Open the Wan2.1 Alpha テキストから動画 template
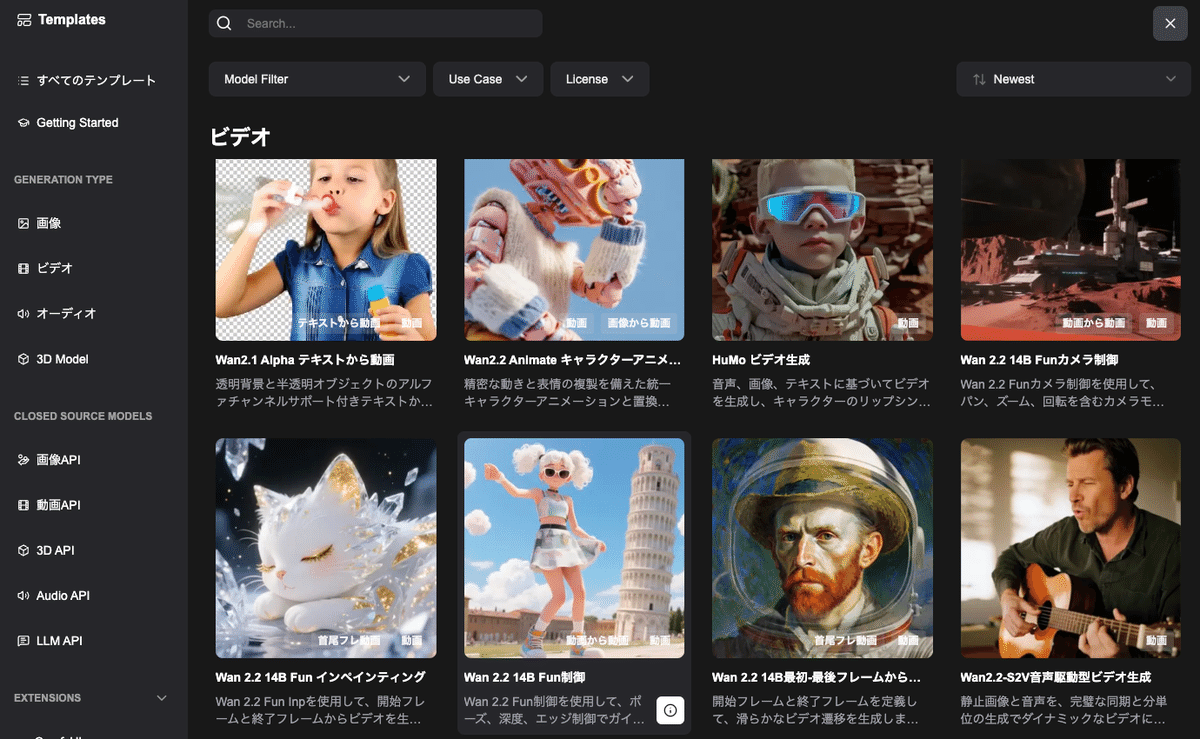Viewport: 1200px width, 739px height. pyautogui.click(x=325, y=249)
